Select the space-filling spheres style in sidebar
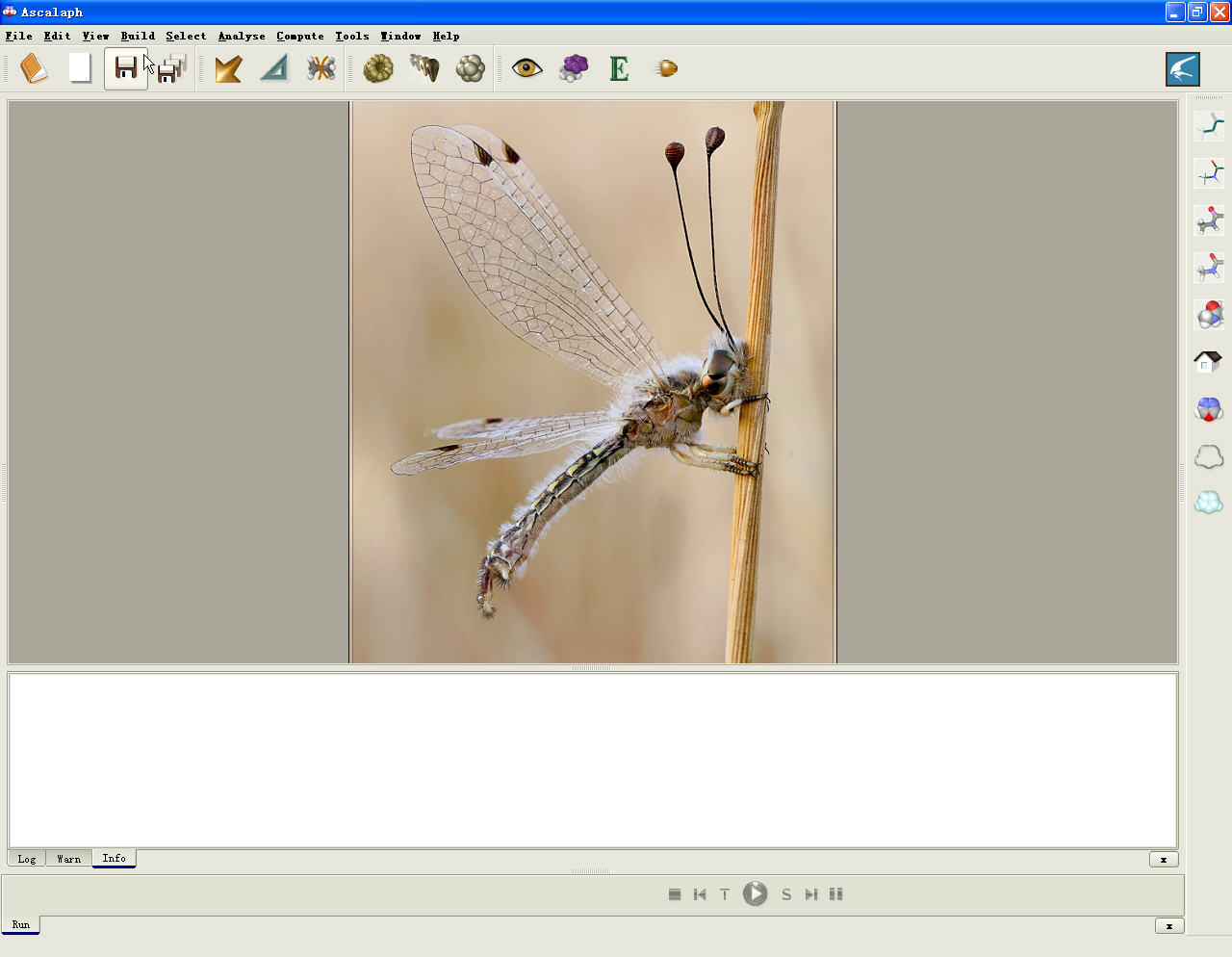1232x957 pixels. (x=1209, y=315)
